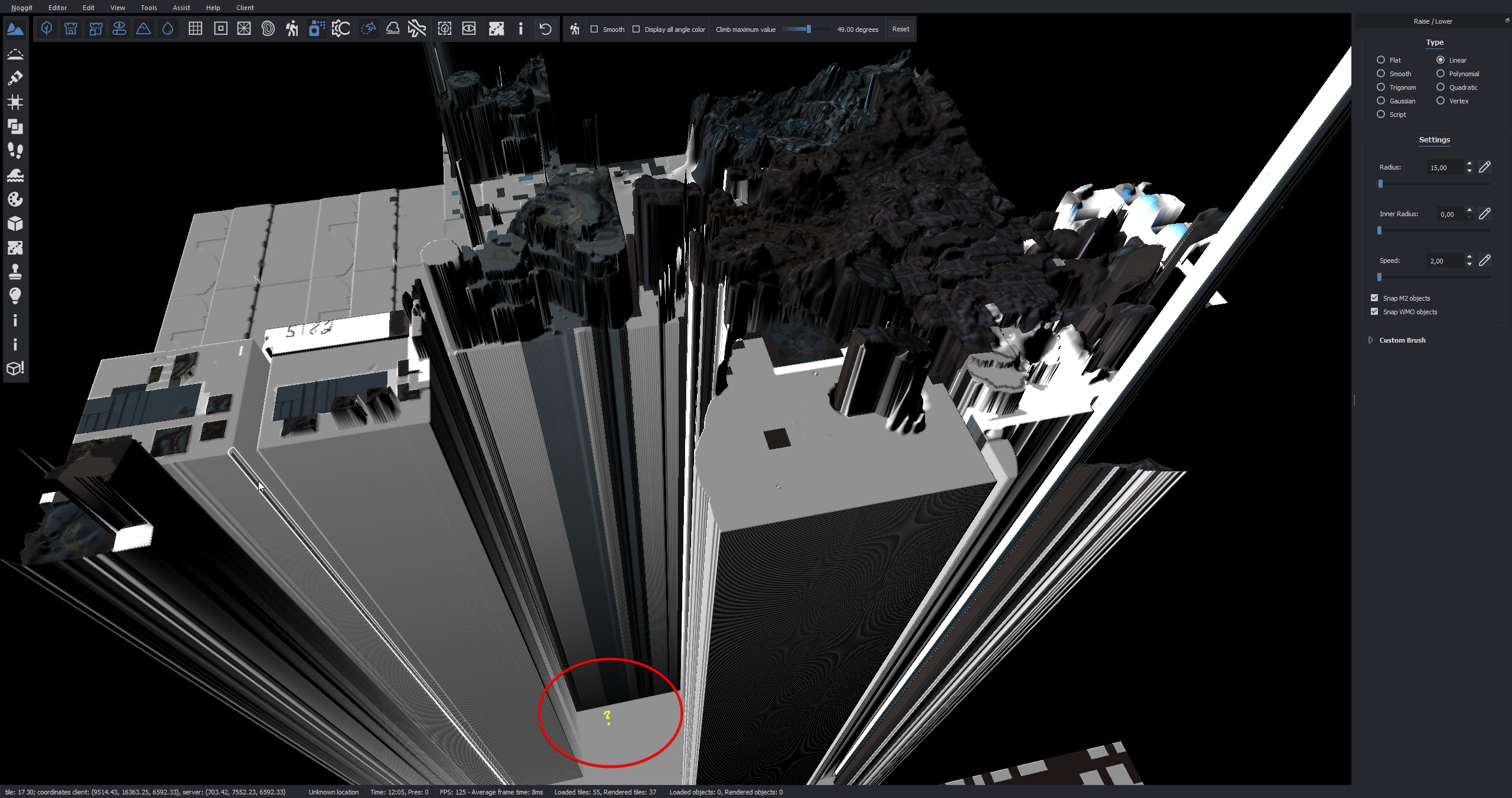Select the light bulb tool

pyautogui.click(x=15, y=296)
